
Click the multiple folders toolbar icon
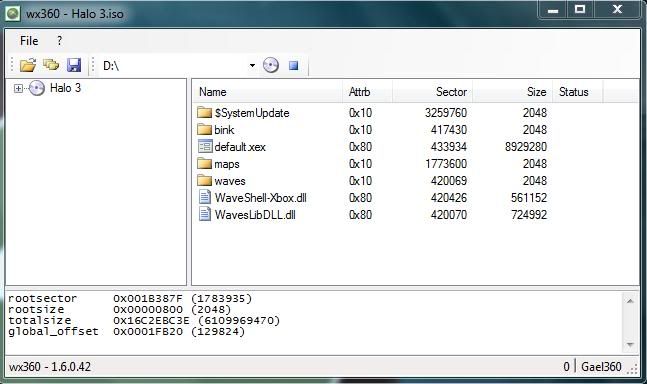[51, 65]
